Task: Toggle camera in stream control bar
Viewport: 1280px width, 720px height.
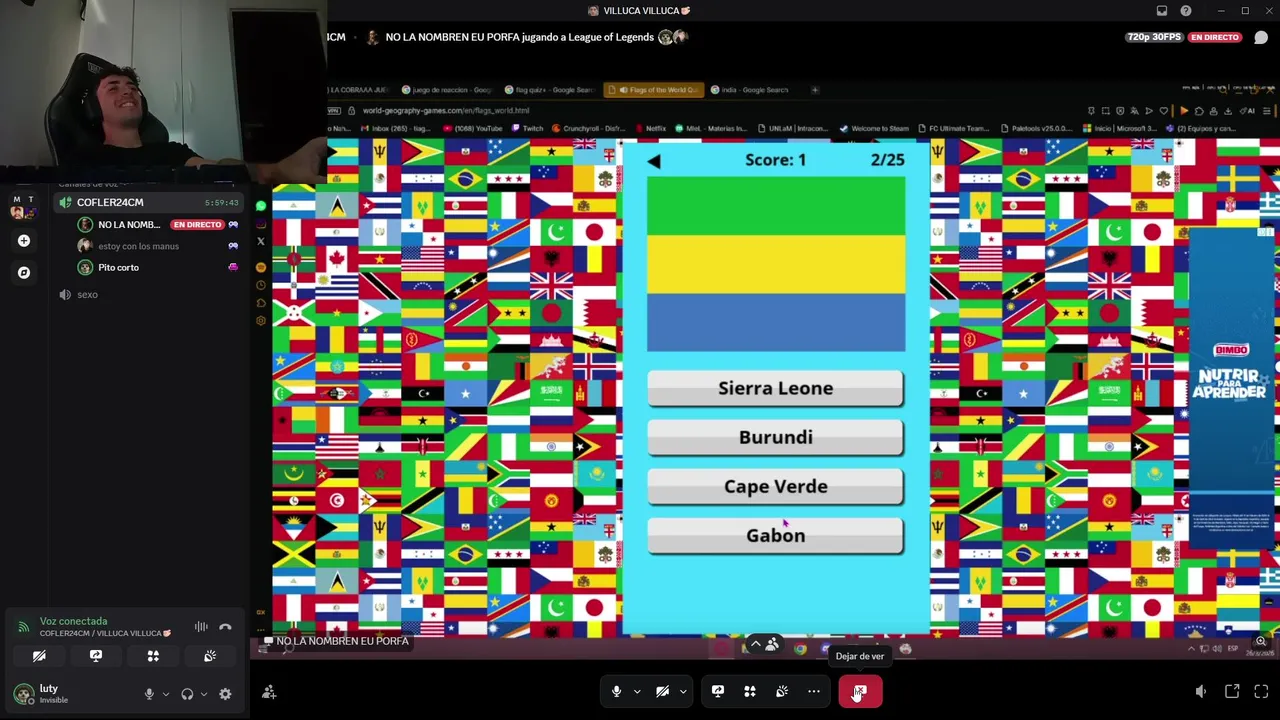Action: point(662,691)
